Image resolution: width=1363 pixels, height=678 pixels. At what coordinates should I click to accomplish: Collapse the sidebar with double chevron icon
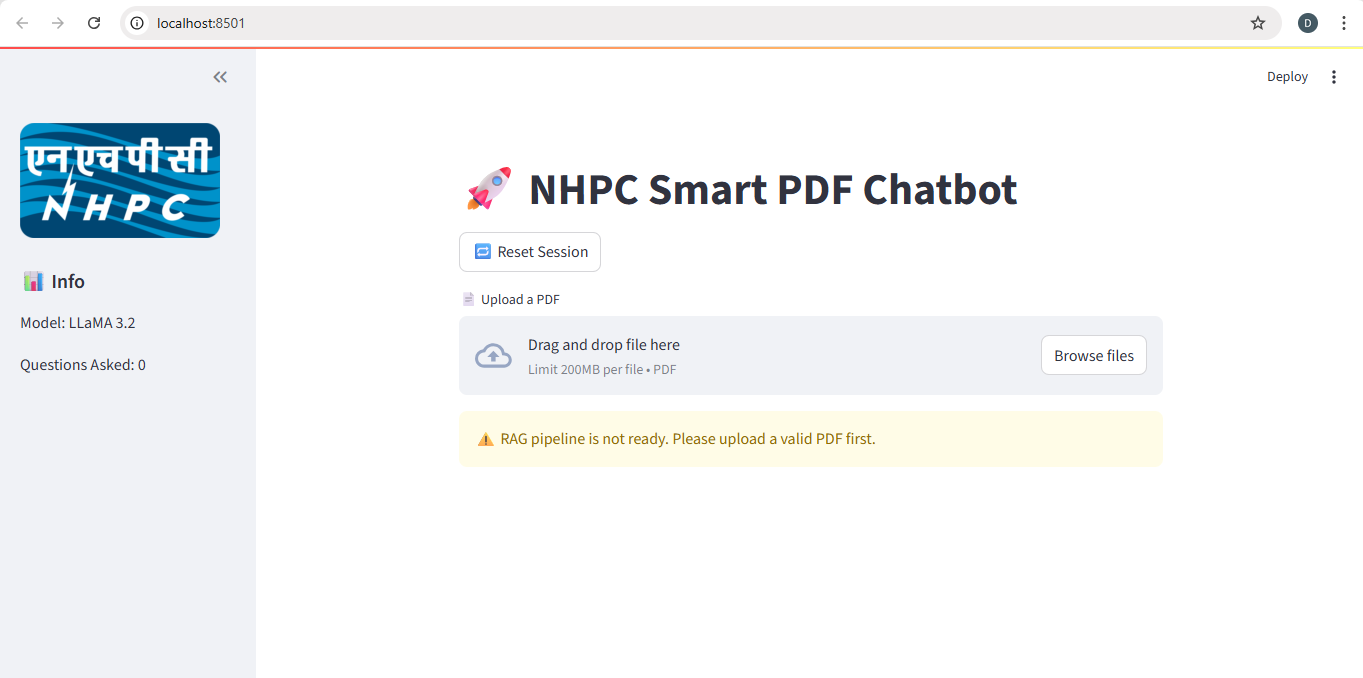point(220,77)
